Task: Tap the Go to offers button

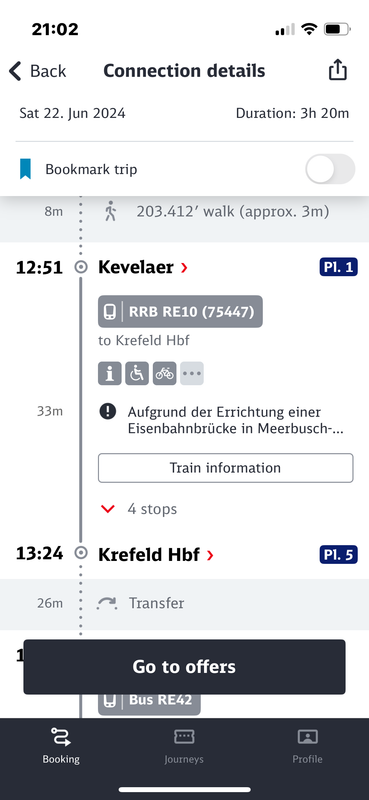Action: pos(184,667)
